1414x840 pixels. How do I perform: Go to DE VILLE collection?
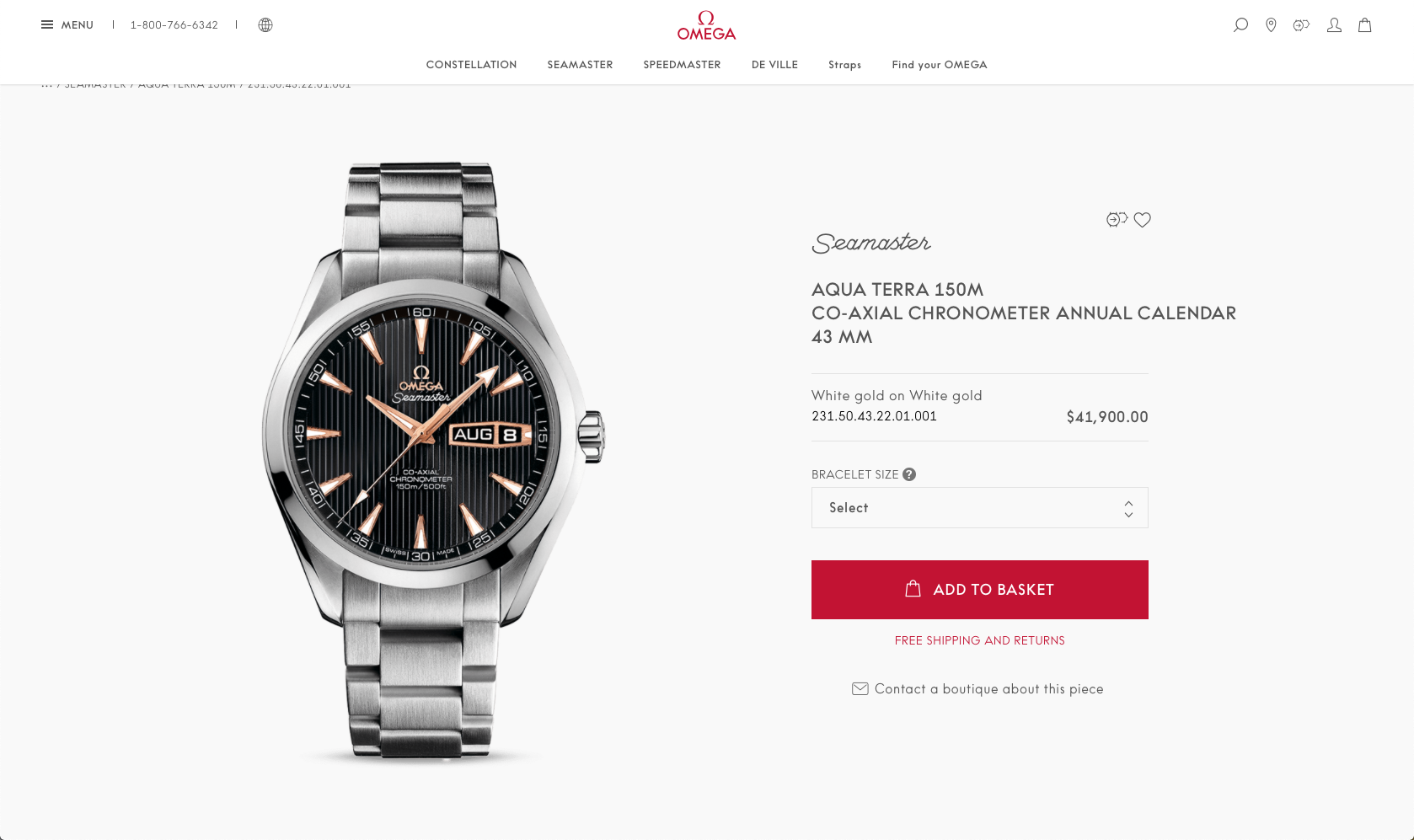coord(774,65)
